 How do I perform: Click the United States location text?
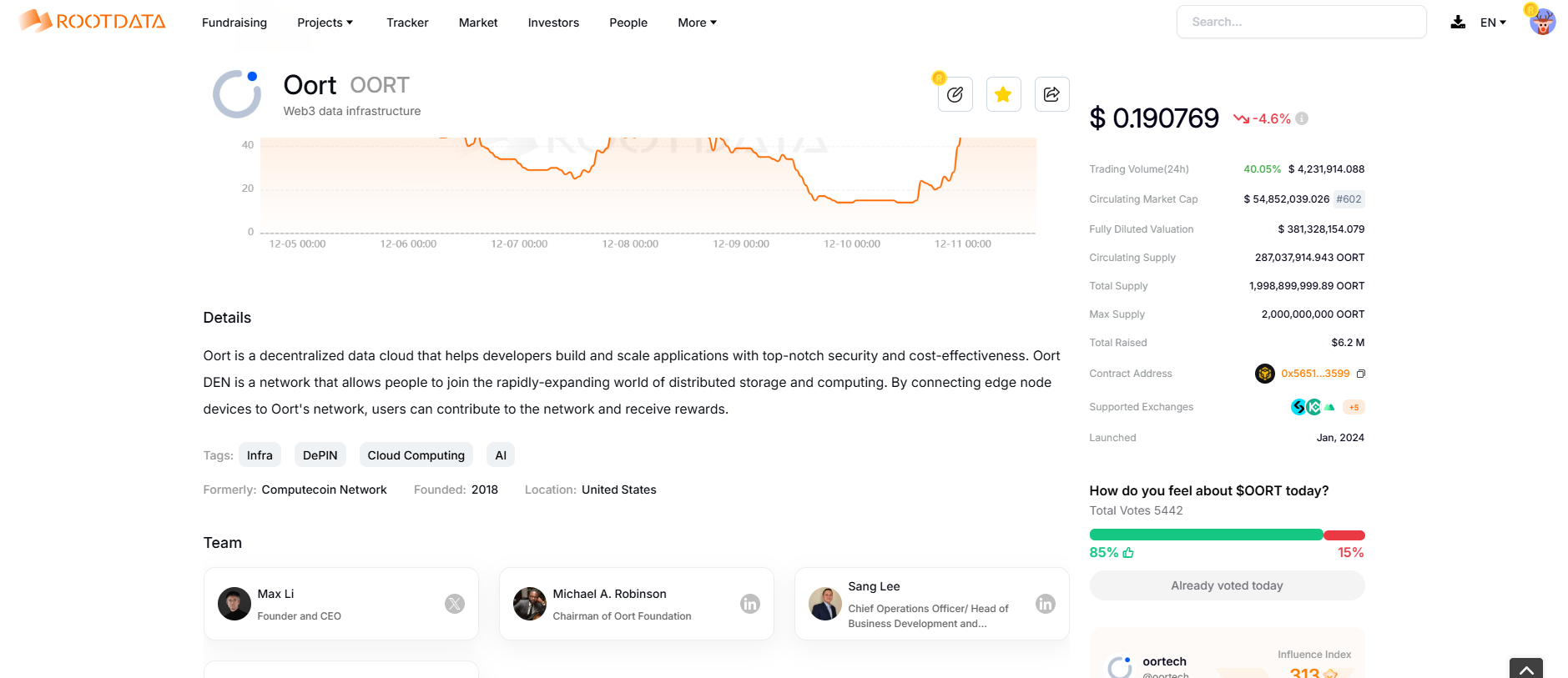(x=619, y=490)
